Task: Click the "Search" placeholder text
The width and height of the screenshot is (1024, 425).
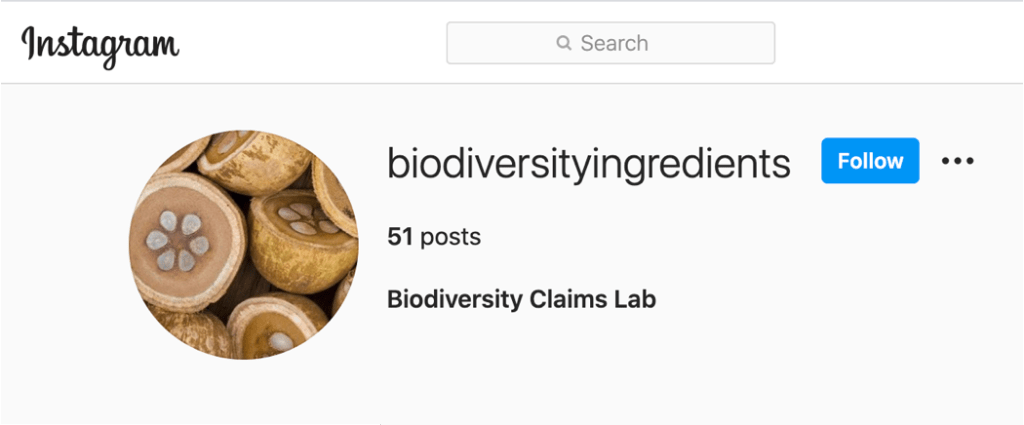Action: tap(614, 43)
